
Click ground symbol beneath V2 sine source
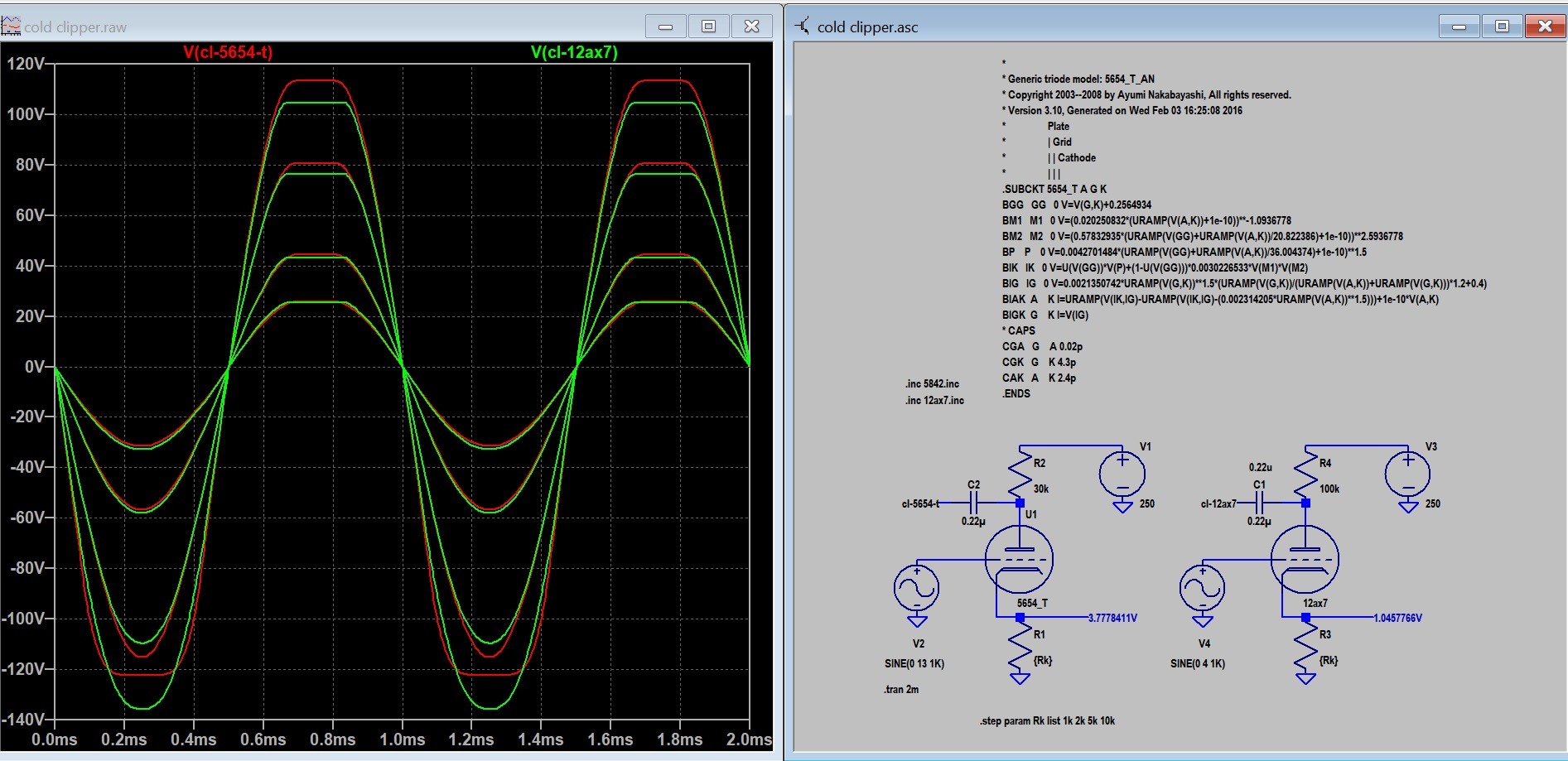tap(916, 620)
